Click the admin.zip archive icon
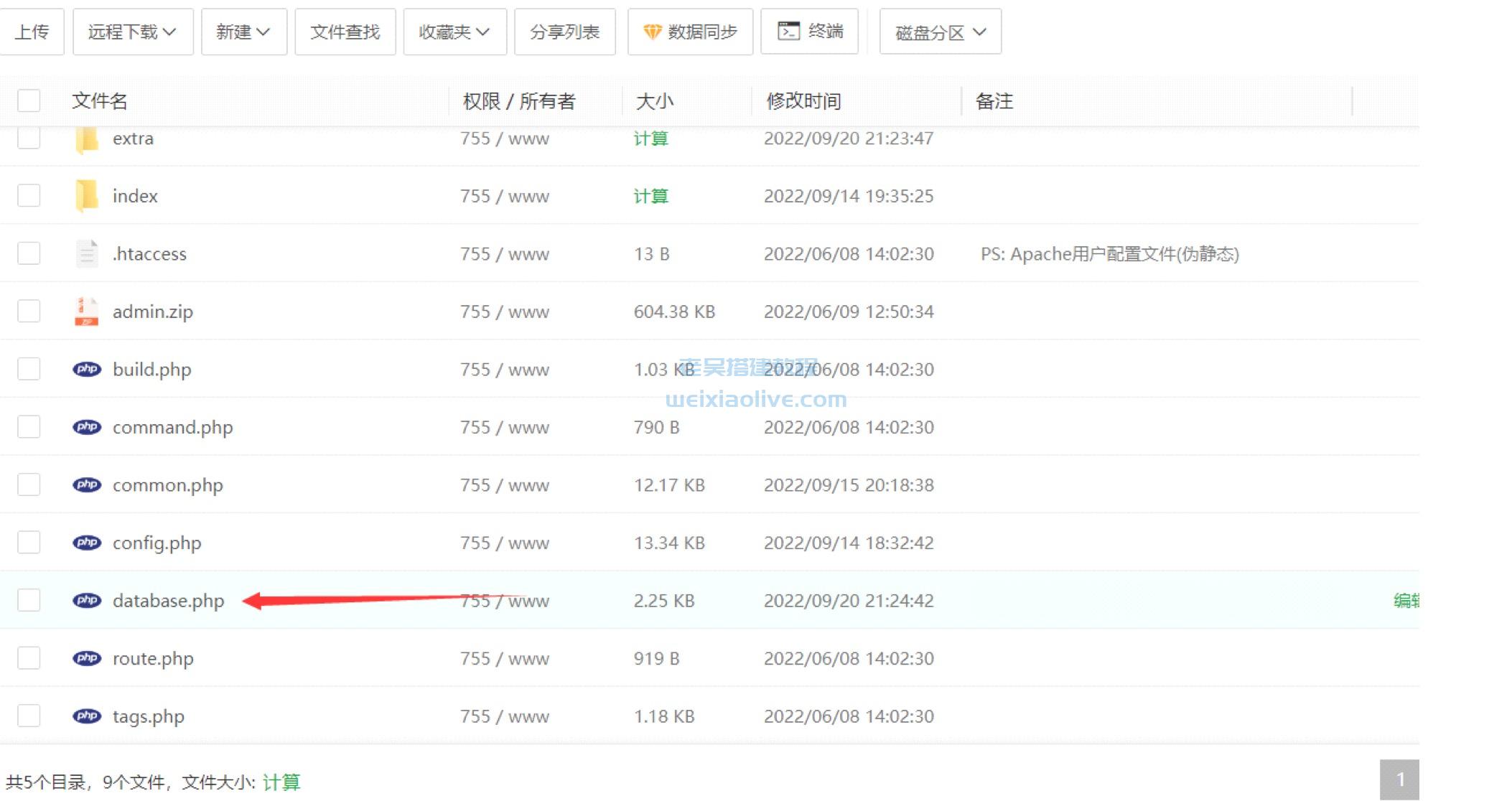Screen dimensions: 1512x801 pyautogui.click(x=87, y=311)
